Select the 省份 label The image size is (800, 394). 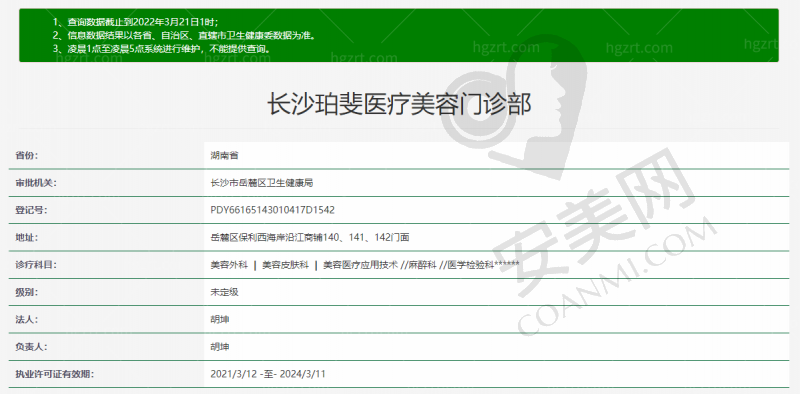(x=27, y=155)
